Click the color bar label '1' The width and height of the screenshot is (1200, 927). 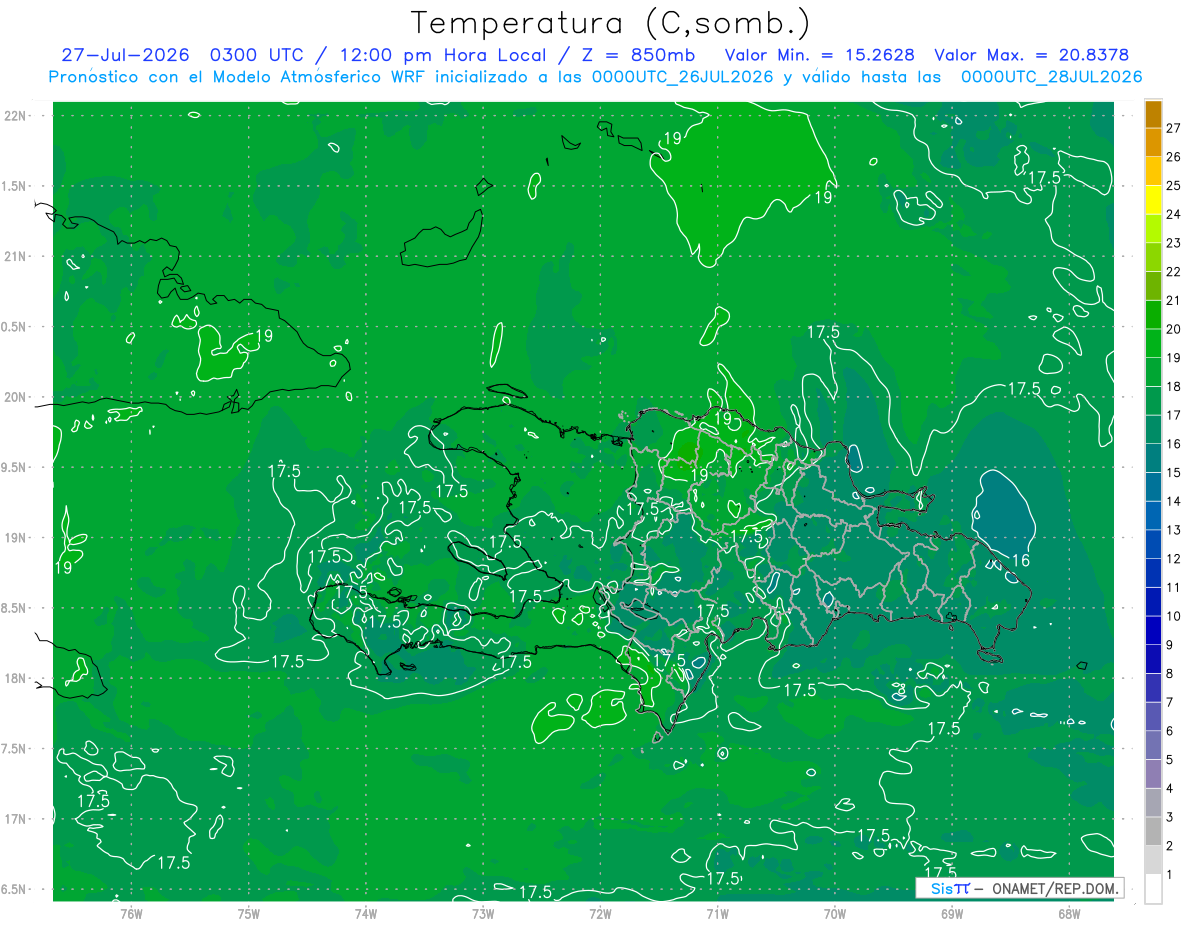pos(1170,875)
